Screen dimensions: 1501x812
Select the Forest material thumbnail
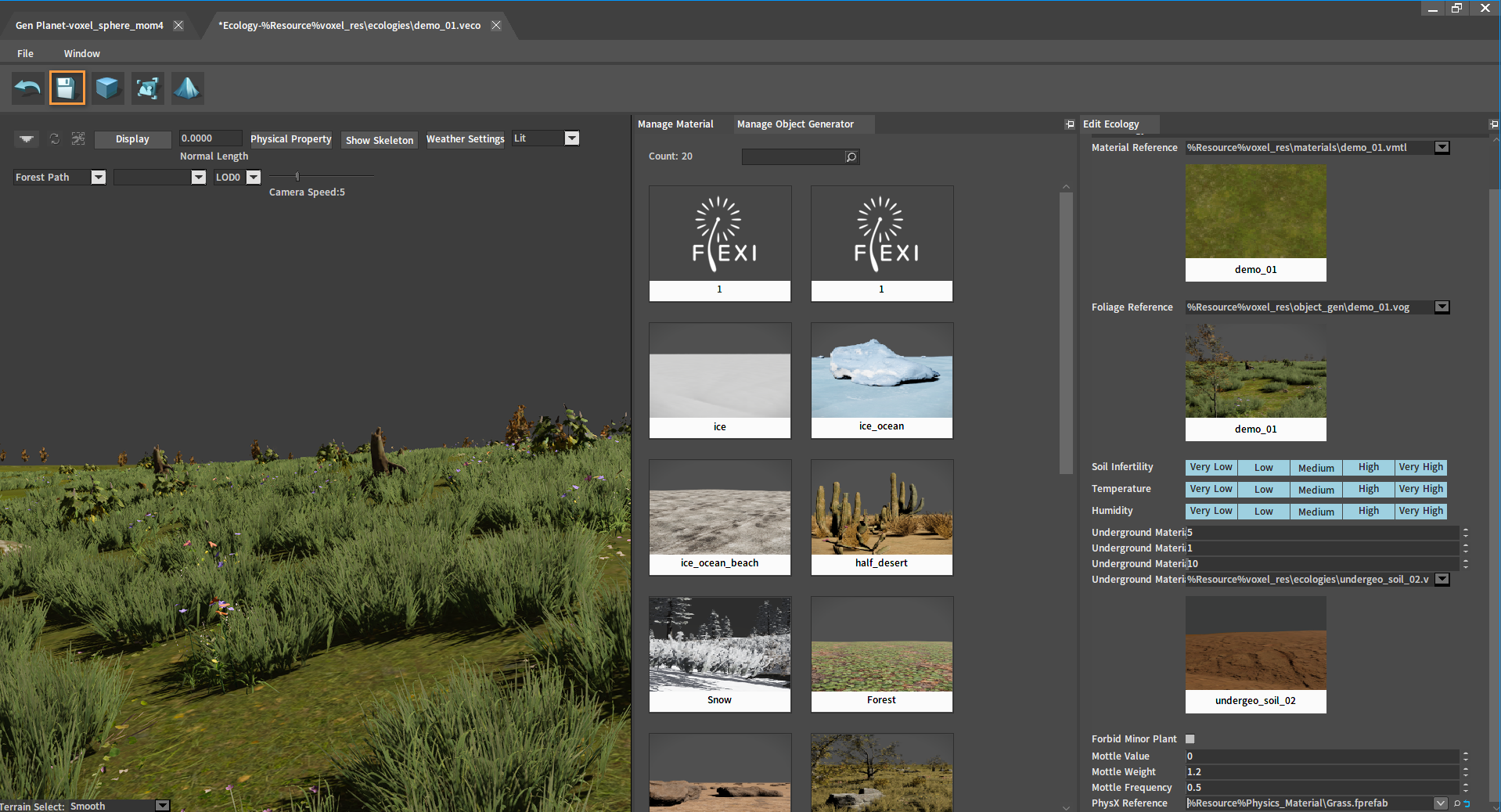[882, 654]
